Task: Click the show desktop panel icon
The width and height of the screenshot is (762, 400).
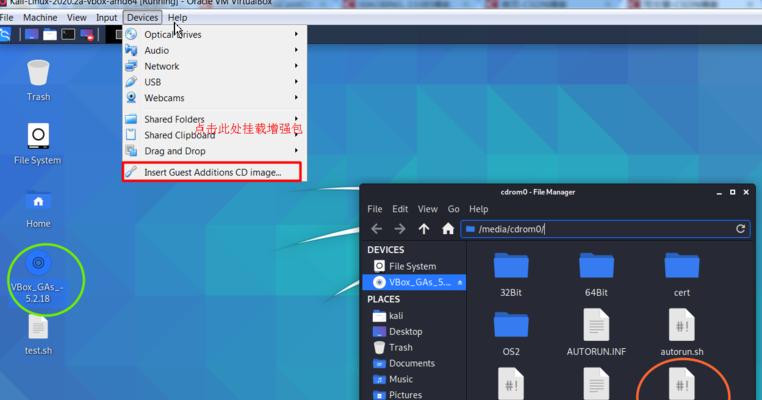Action: 32,35
